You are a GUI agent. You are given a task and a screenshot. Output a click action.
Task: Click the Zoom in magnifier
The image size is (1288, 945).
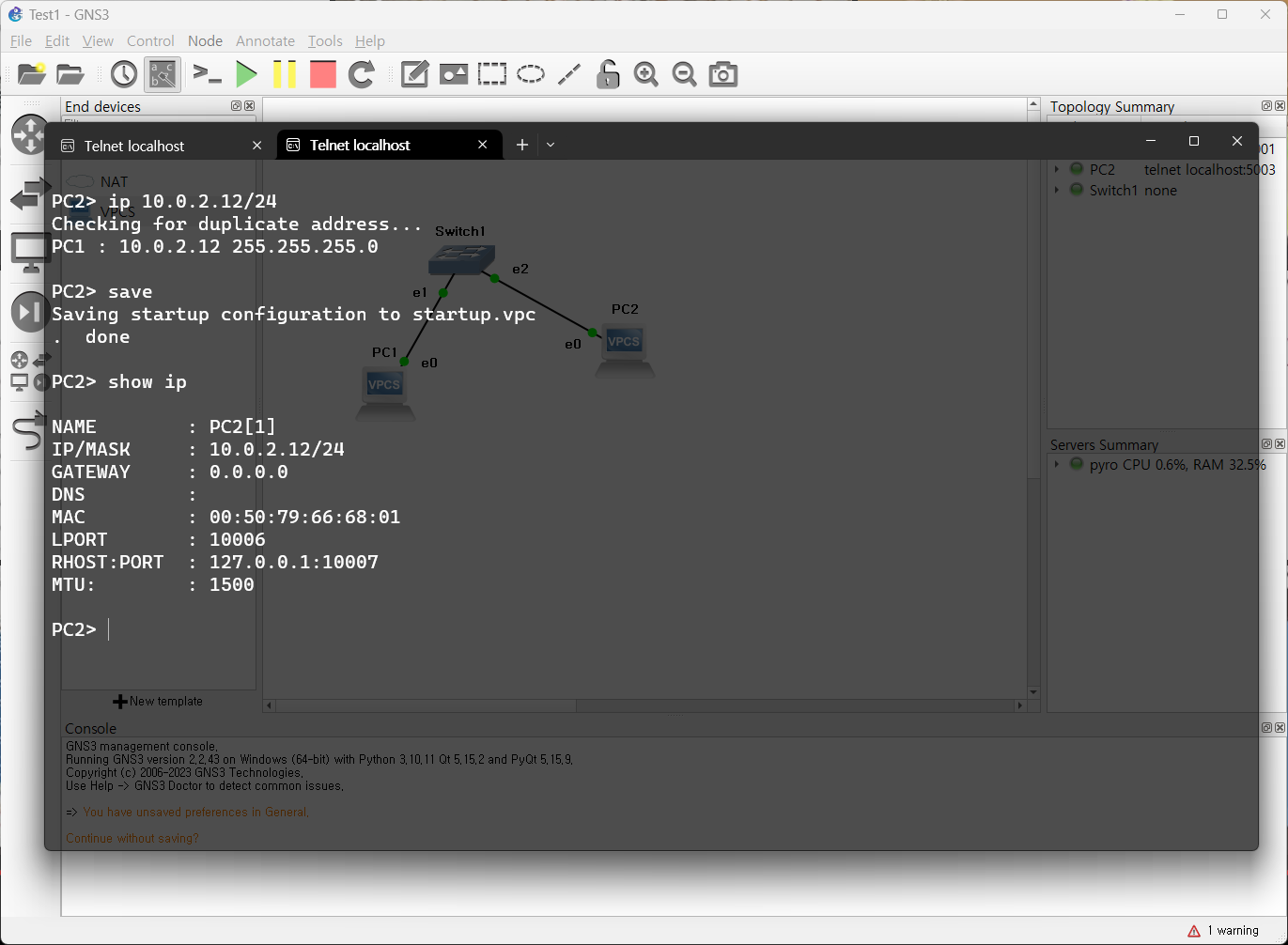tap(646, 74)
